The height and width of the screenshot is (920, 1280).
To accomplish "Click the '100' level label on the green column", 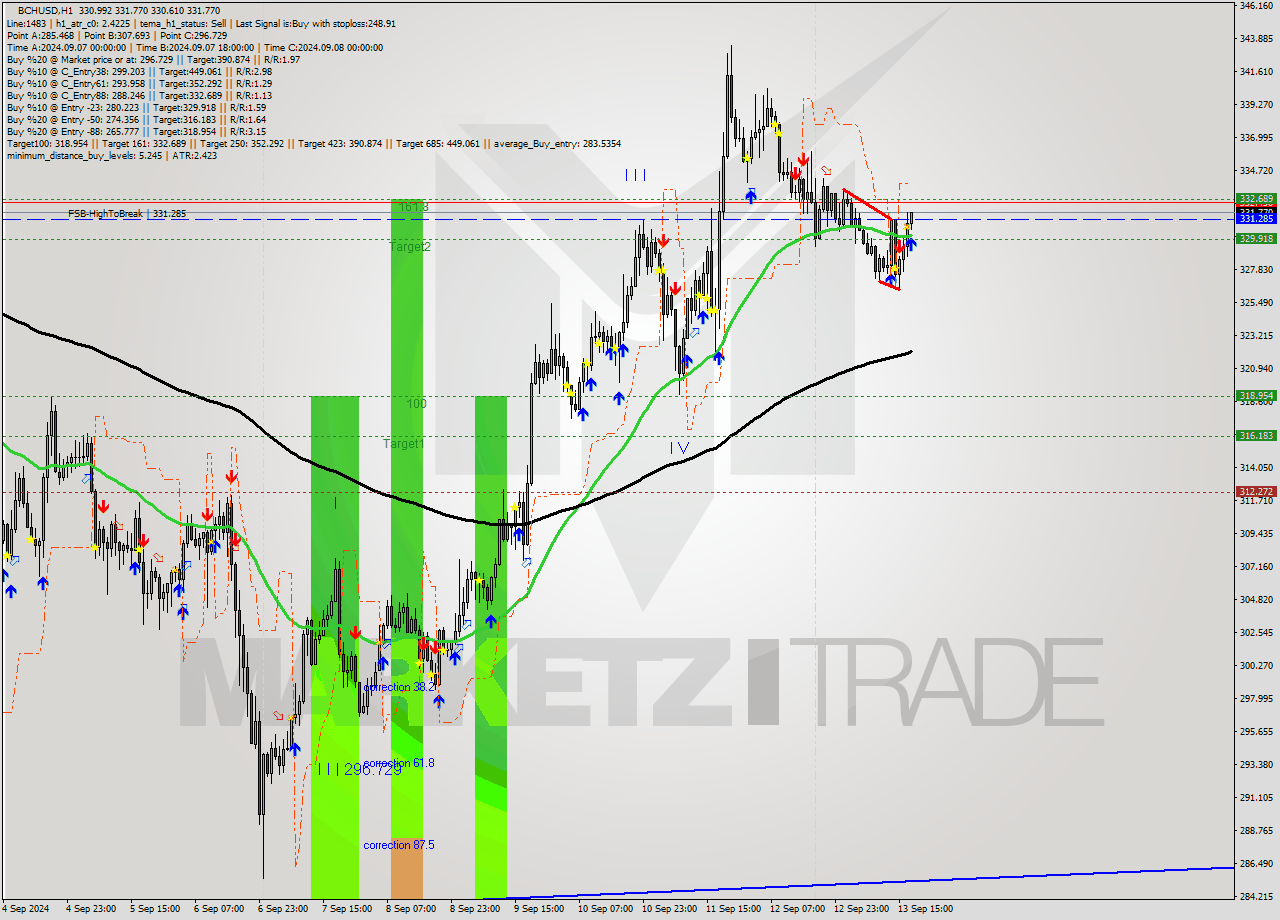I will tap(417, 404).
